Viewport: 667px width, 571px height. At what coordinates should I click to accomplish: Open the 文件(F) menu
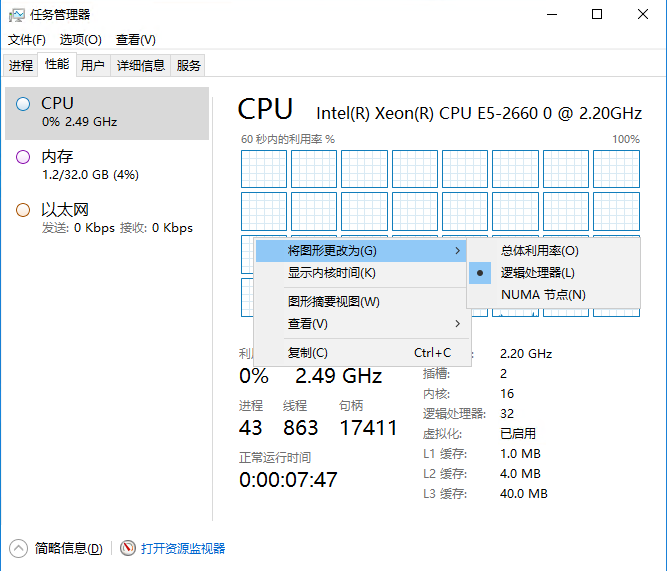point(26,40)
